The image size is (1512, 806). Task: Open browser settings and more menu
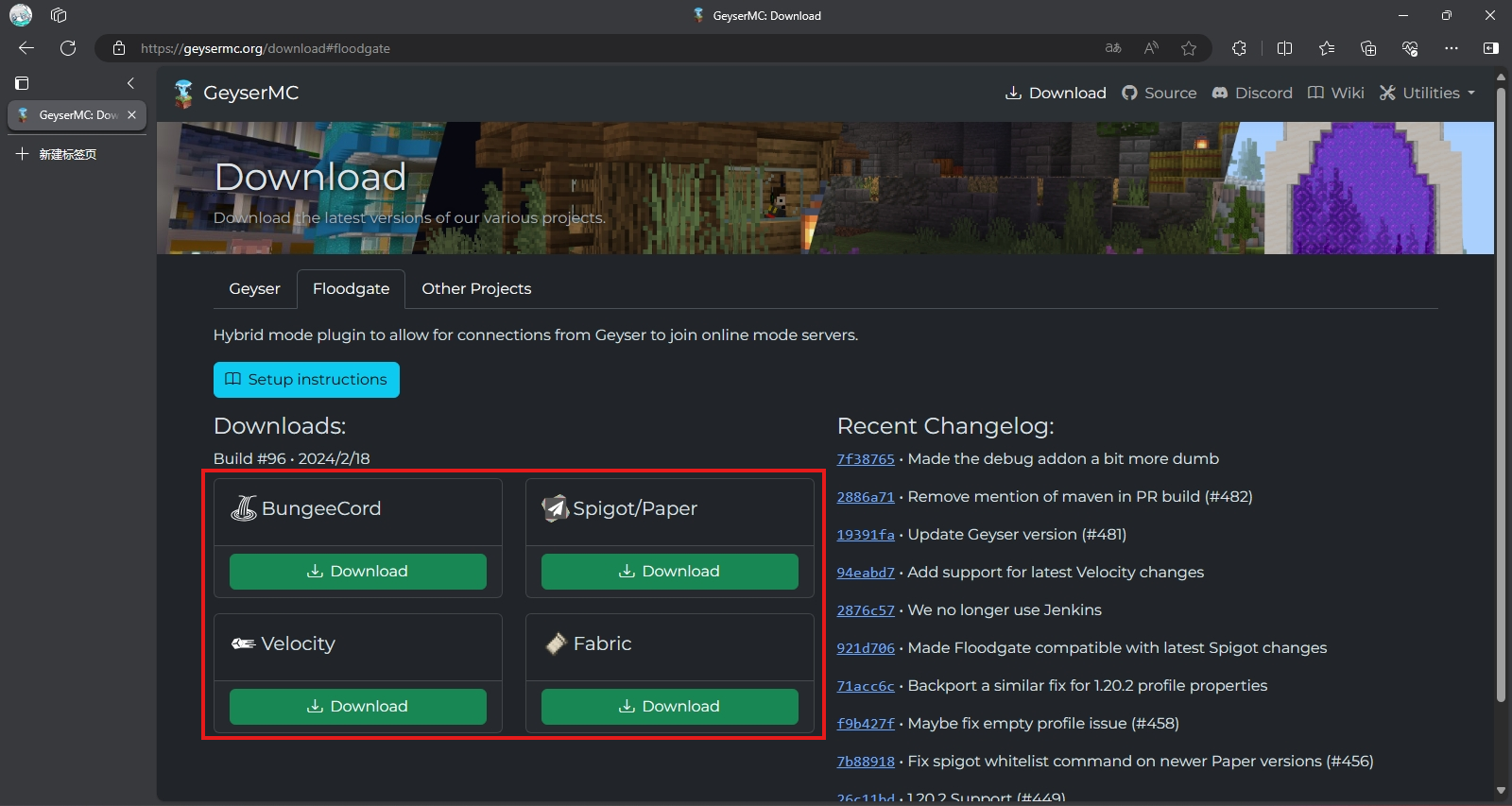(x=1452, y=48)
